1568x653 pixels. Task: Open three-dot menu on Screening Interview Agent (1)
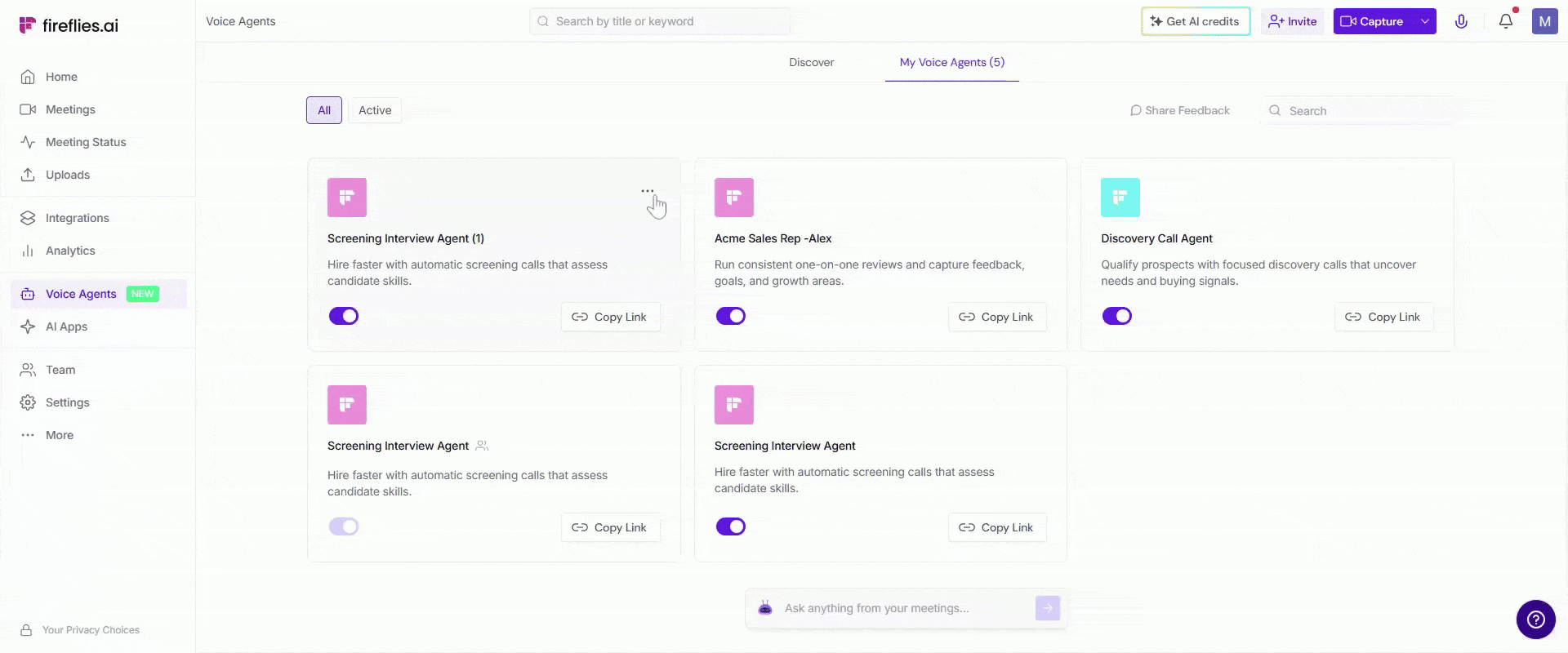tap(648, 191)
